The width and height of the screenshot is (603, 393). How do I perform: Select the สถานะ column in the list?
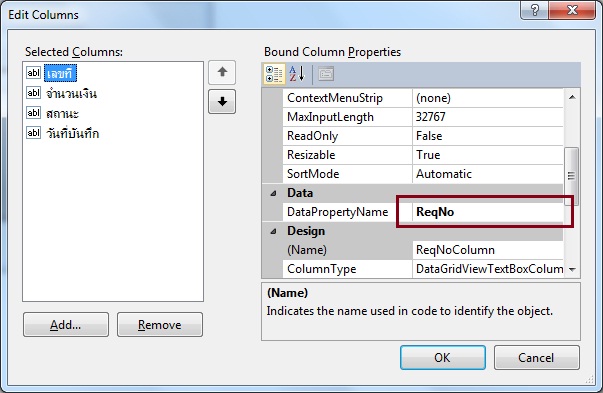(62, 113)
